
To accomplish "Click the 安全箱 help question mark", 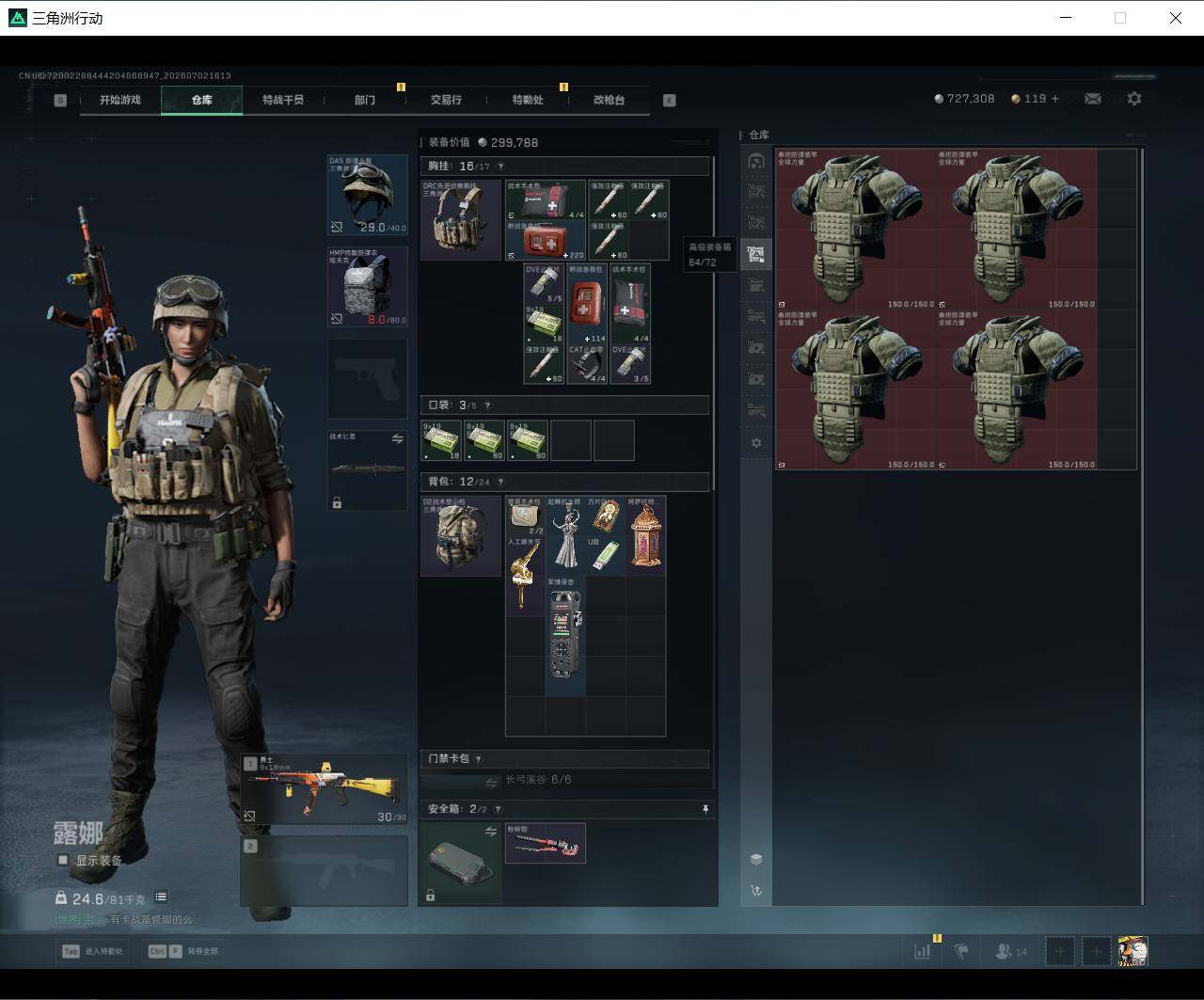I will [498, 809].
